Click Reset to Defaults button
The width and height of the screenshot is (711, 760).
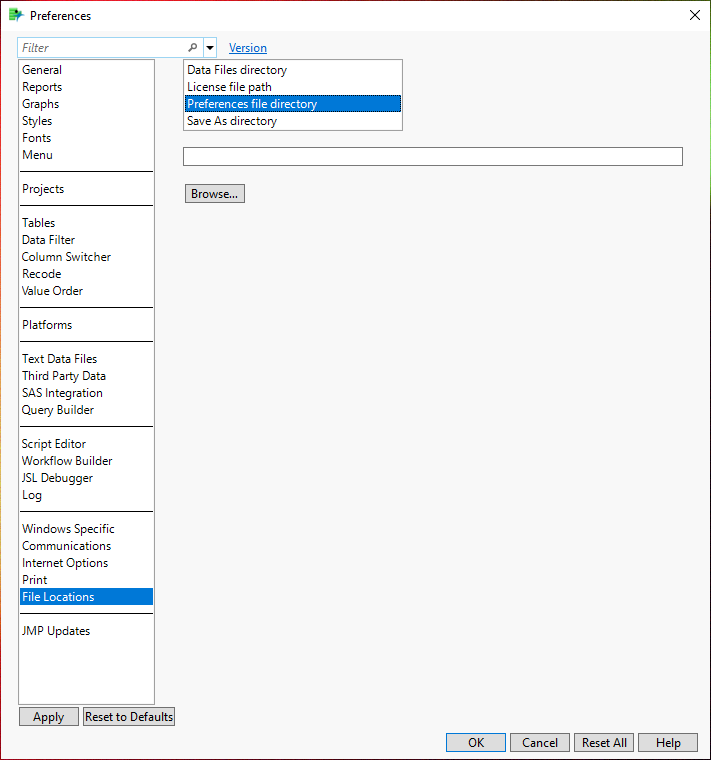click(x=128, y=717)
